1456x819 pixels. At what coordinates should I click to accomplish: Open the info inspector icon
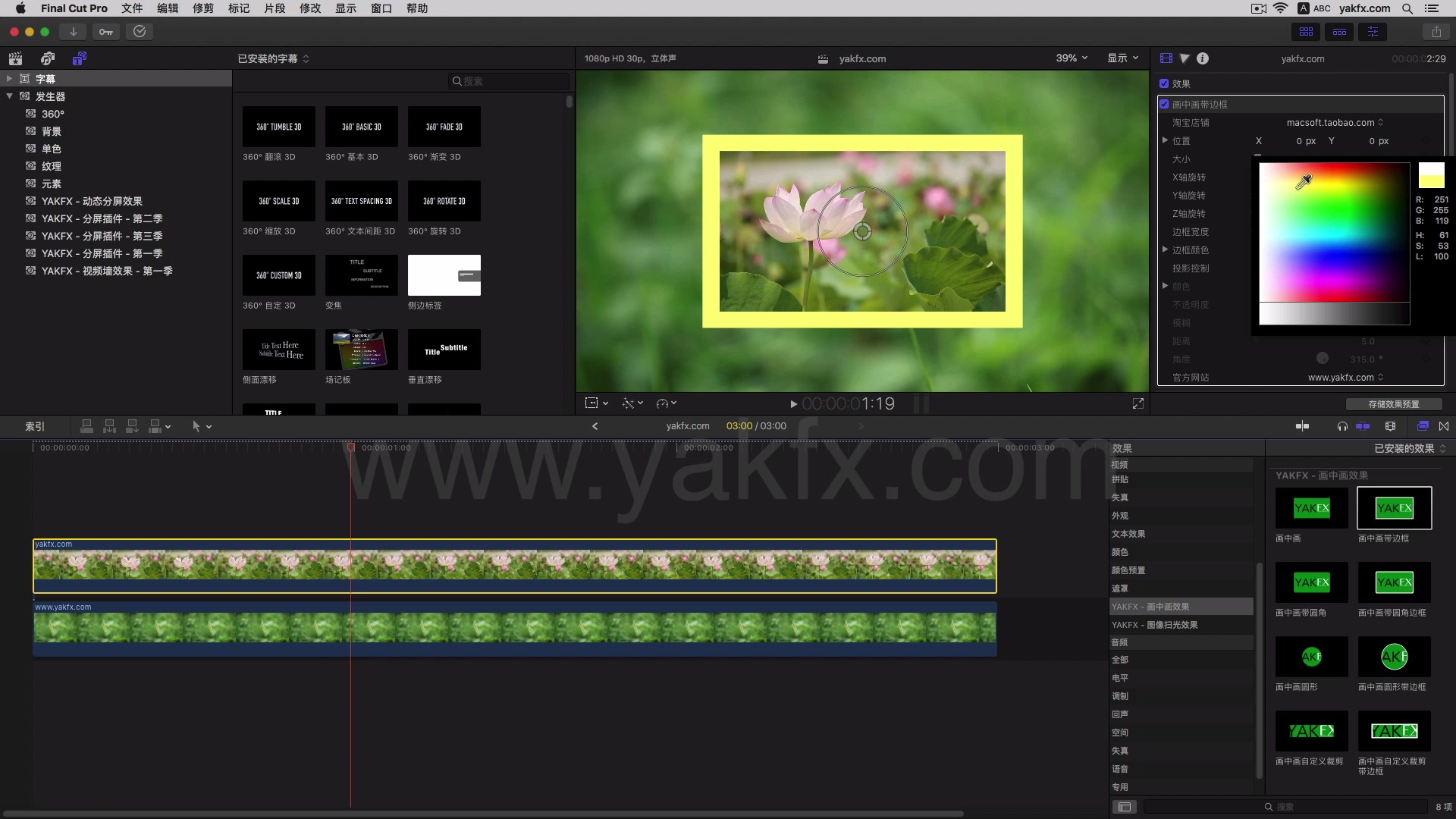(x=1203, y=58)
